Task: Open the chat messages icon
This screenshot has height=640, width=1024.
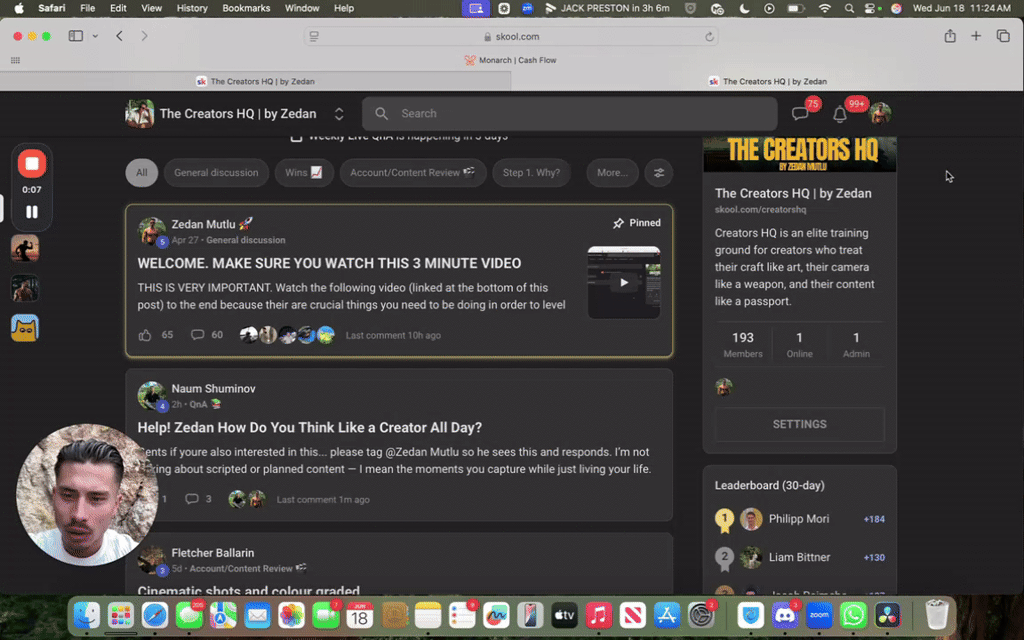Action: click(x=800, y=114)
